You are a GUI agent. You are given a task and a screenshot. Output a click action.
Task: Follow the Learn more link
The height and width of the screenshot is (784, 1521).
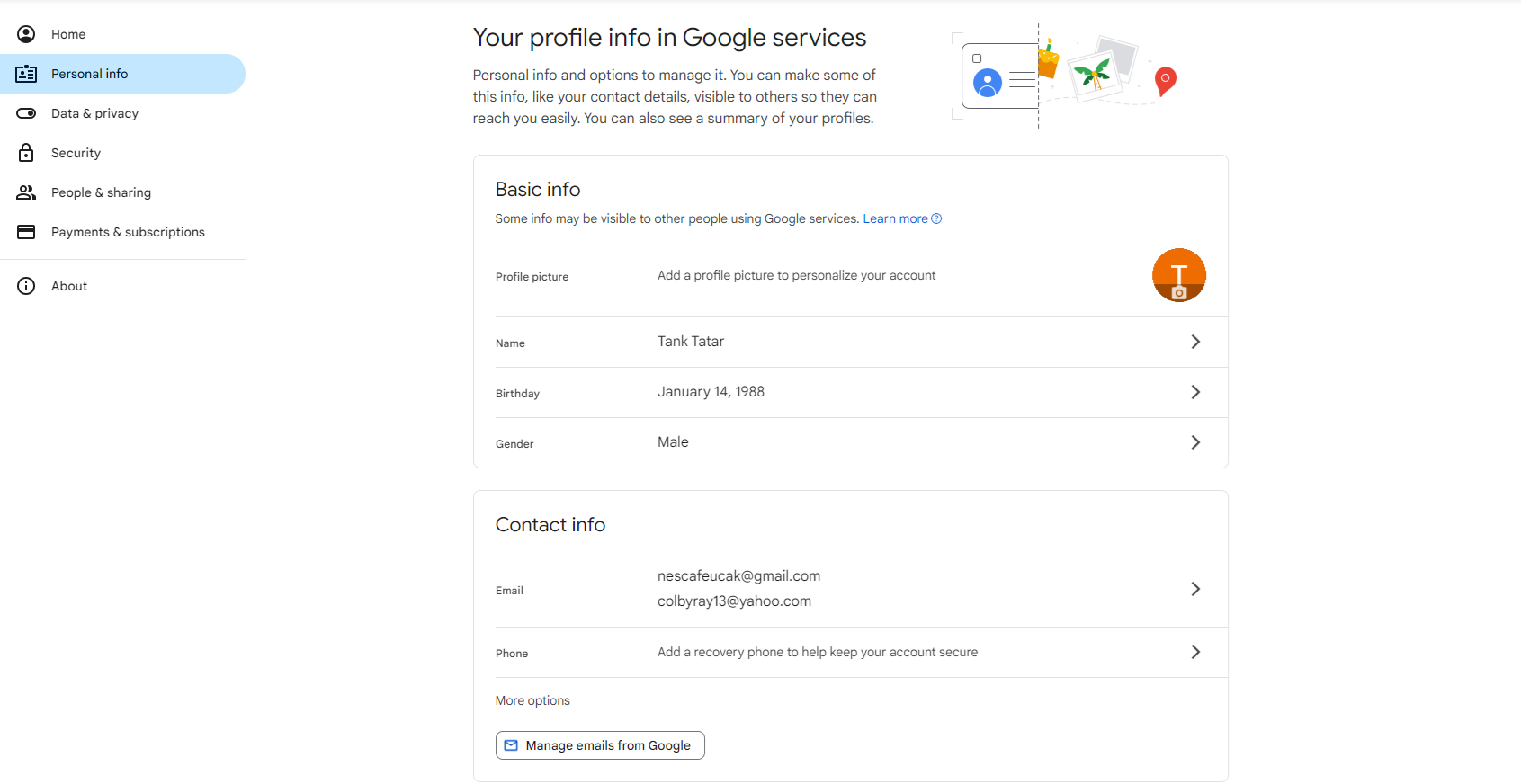pyautogui.click(x=895, y=218)
